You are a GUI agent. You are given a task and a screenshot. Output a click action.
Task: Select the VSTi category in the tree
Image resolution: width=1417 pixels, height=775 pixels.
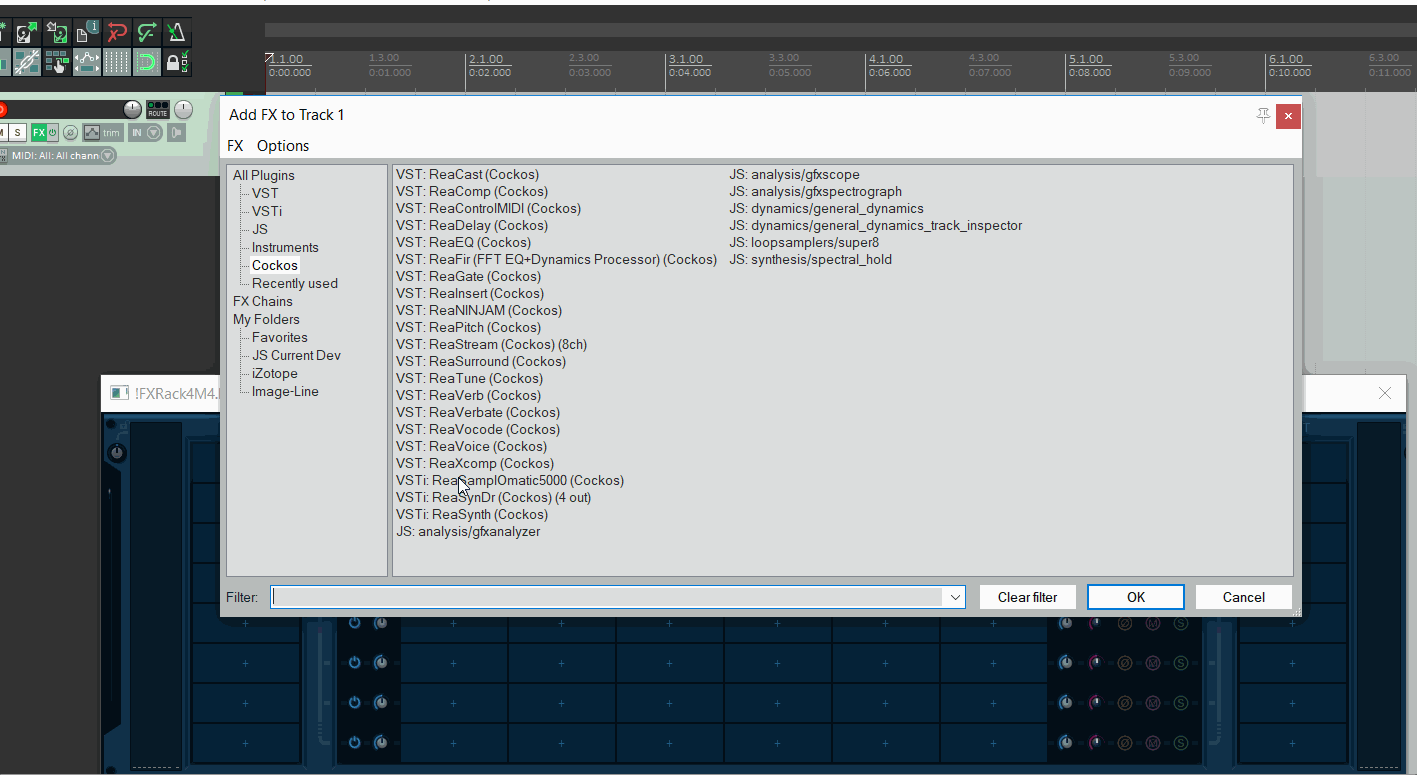(x=267, y=211)
